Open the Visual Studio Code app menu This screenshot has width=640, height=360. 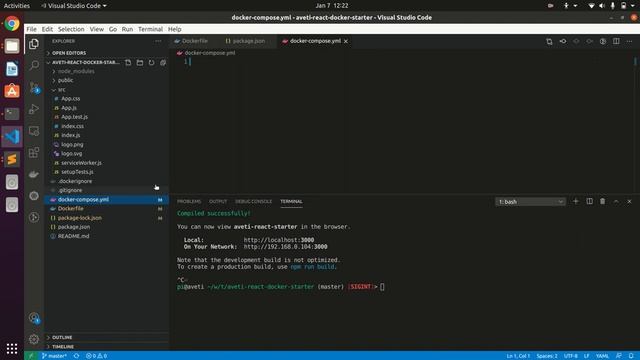click(x=74, y=6)
